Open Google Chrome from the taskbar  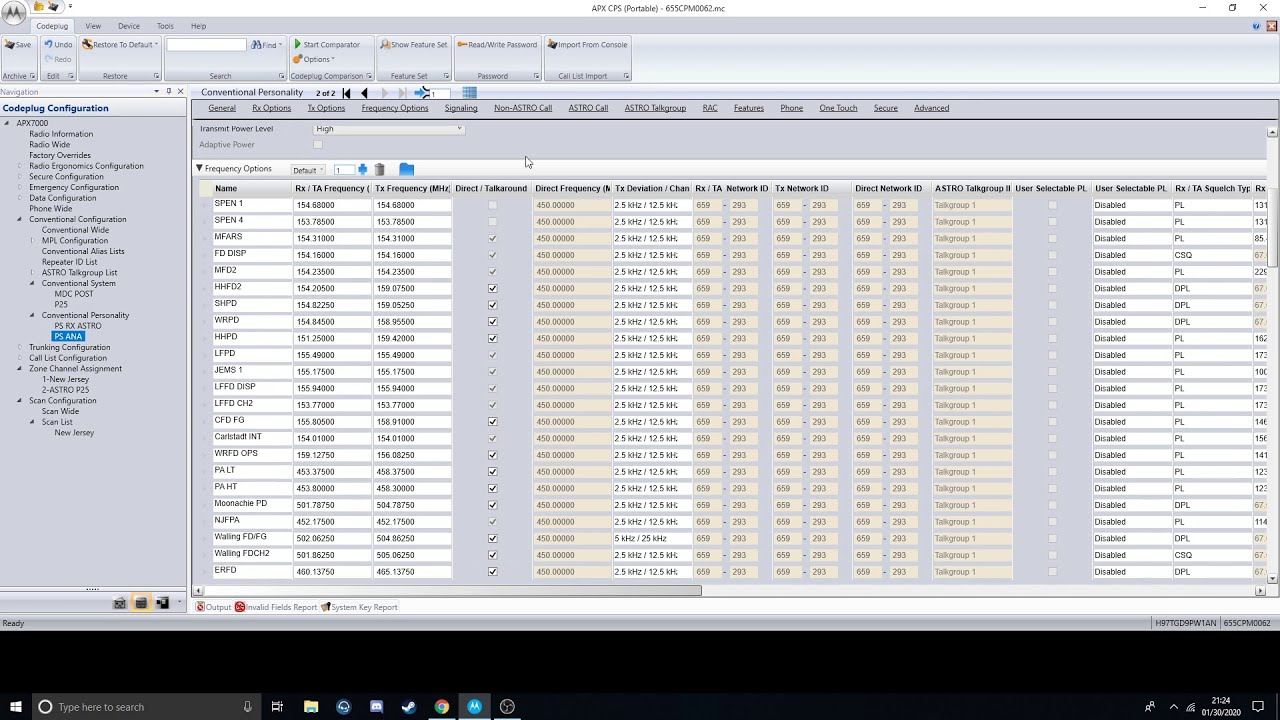(x=441, y=707)
